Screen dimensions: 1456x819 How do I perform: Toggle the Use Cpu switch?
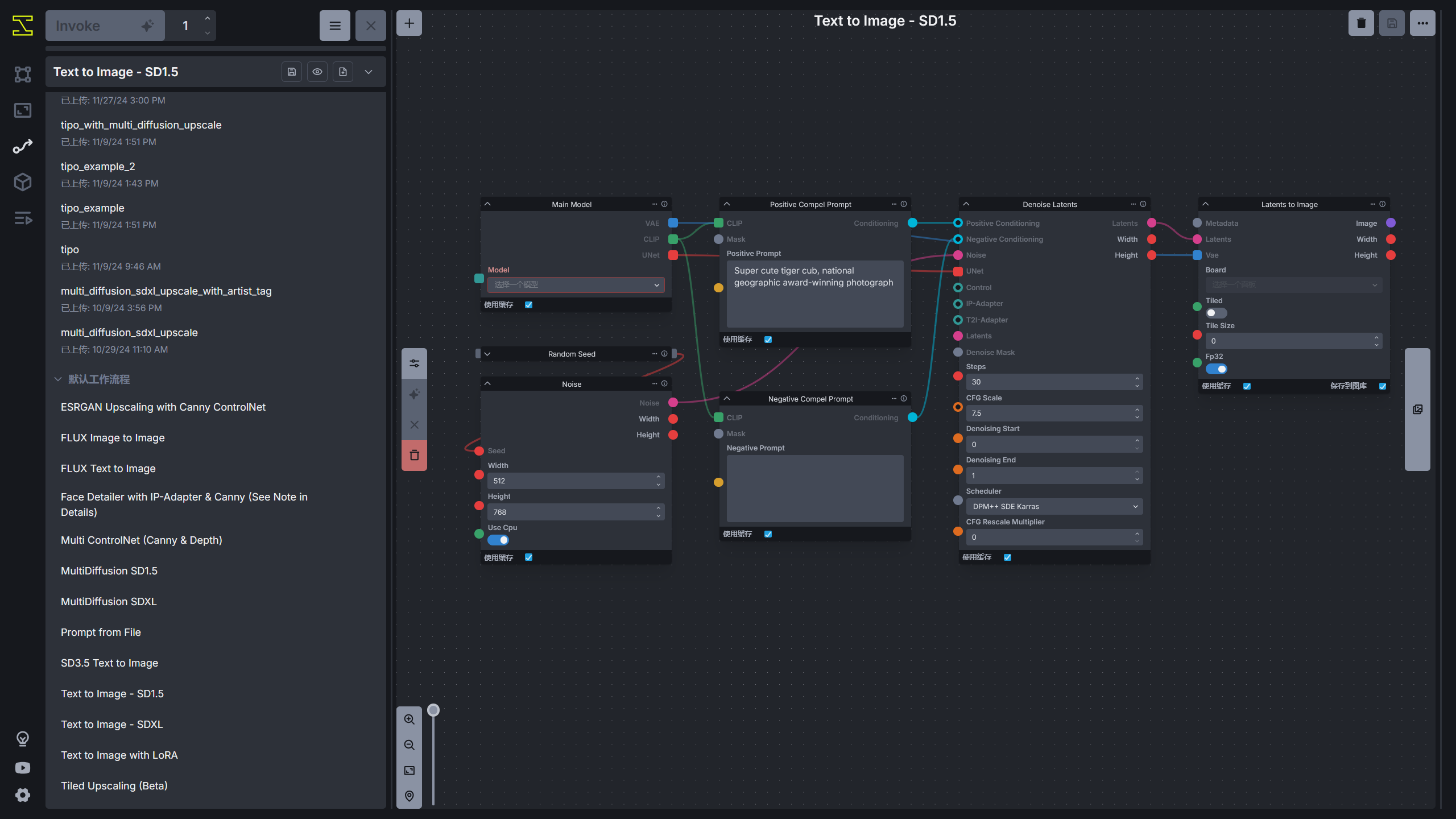click(498, 540)
